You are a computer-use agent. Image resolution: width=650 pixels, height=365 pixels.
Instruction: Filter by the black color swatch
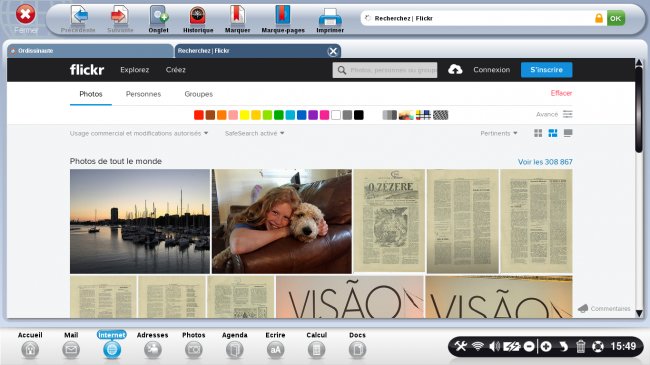[x=359, y=115]
